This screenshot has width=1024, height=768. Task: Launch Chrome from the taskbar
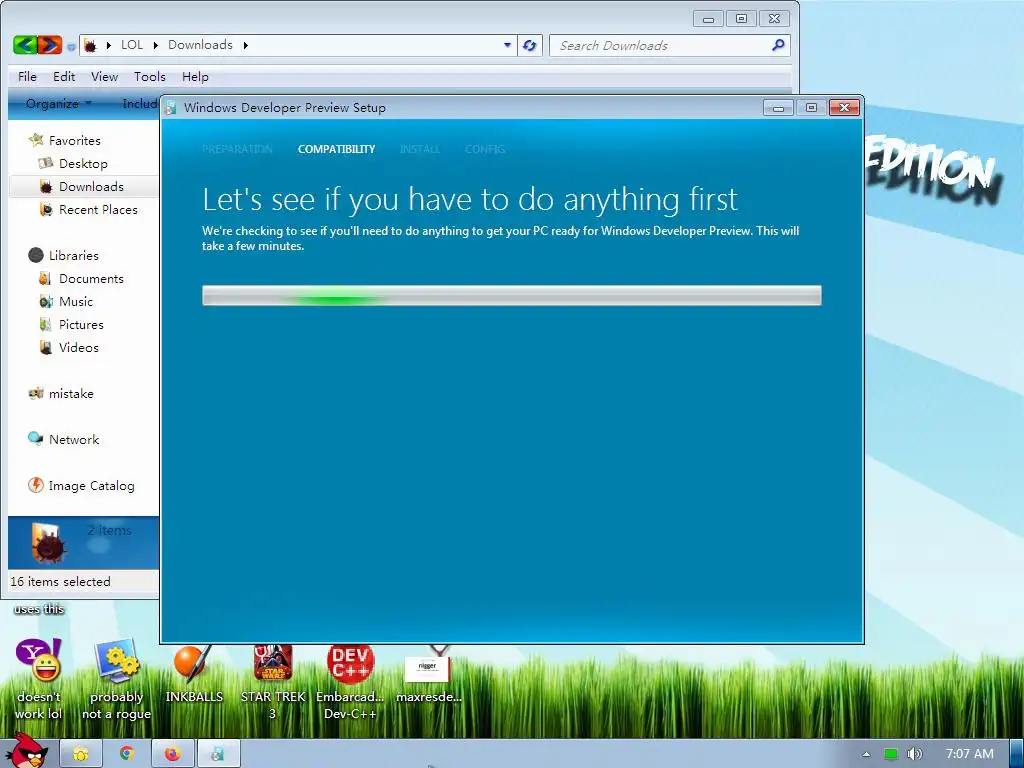click(x=127, y=754)
